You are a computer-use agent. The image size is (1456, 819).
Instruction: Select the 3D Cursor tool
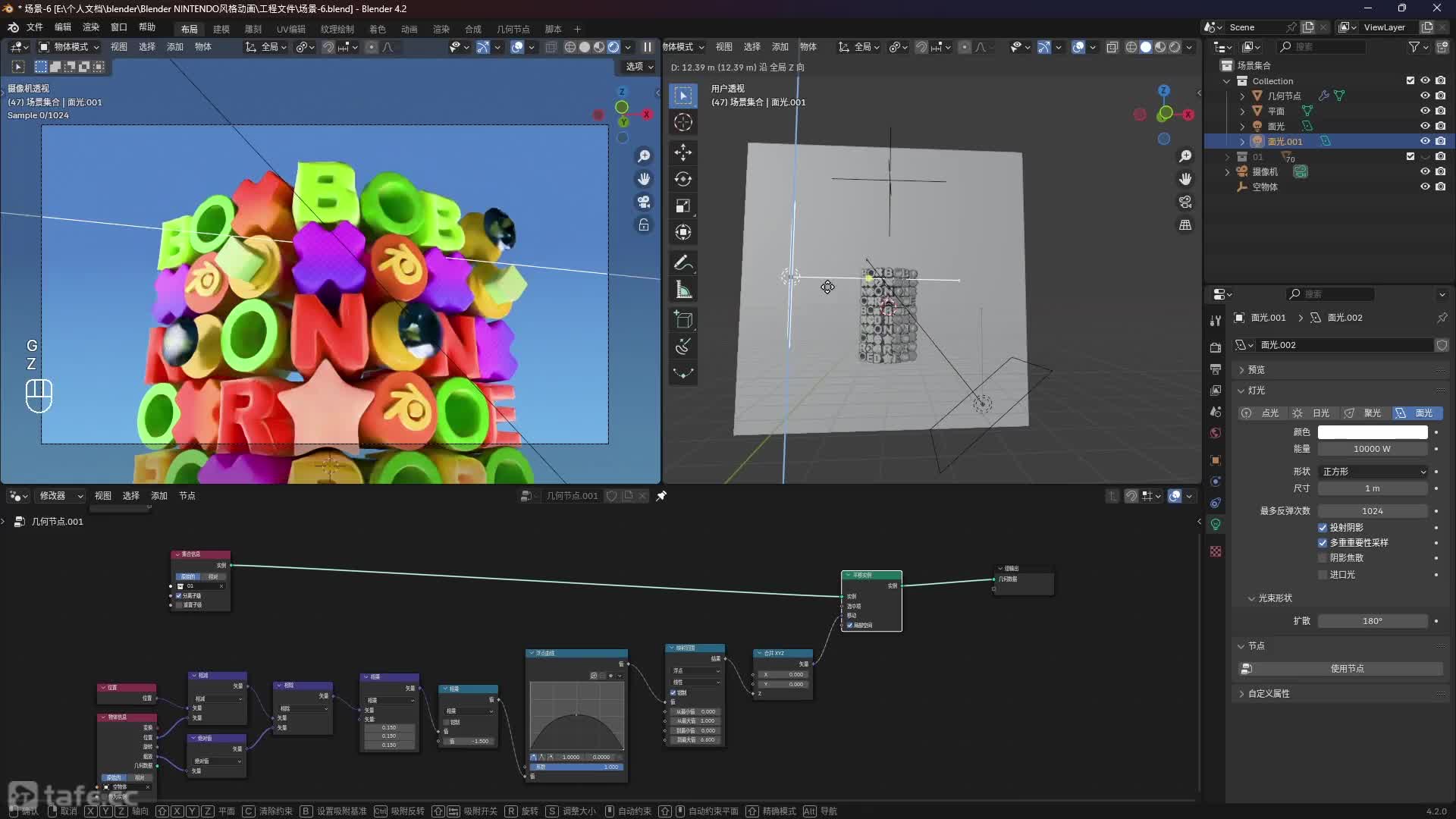click(x=683, y=122)
